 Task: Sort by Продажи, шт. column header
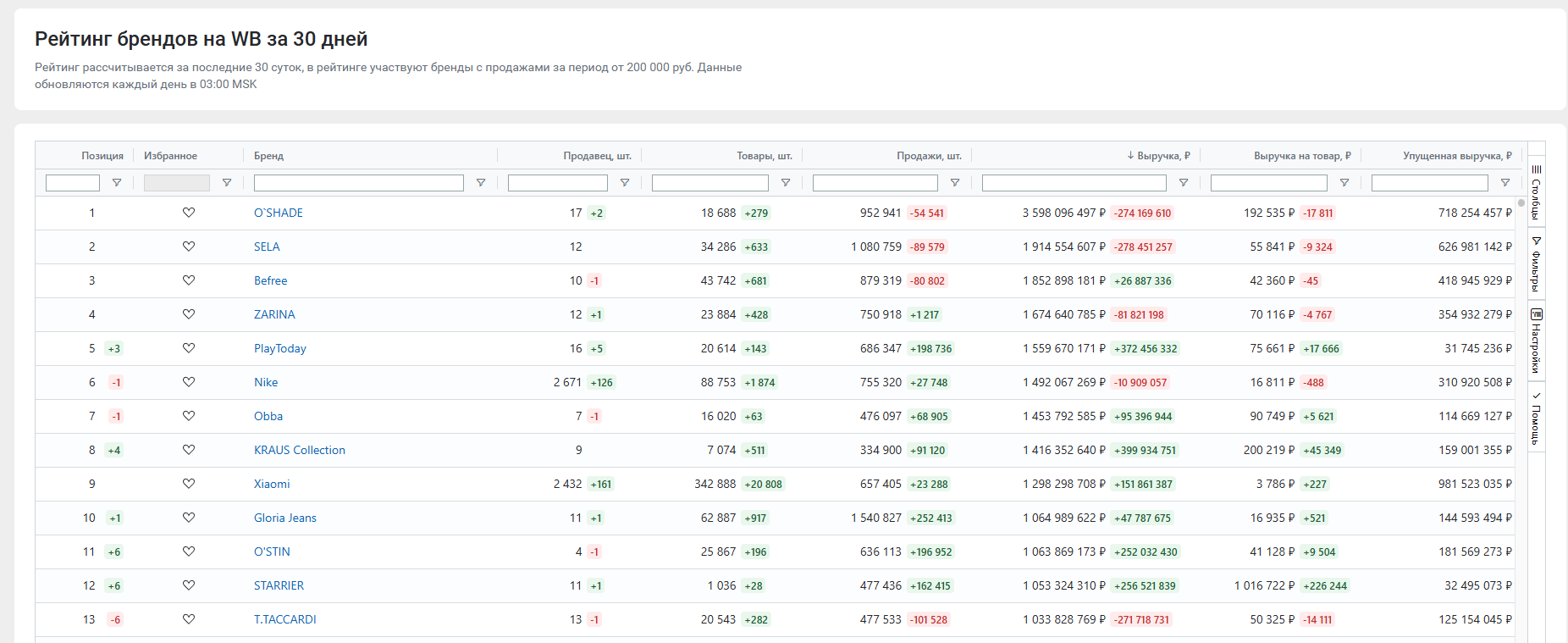point(930,156)
